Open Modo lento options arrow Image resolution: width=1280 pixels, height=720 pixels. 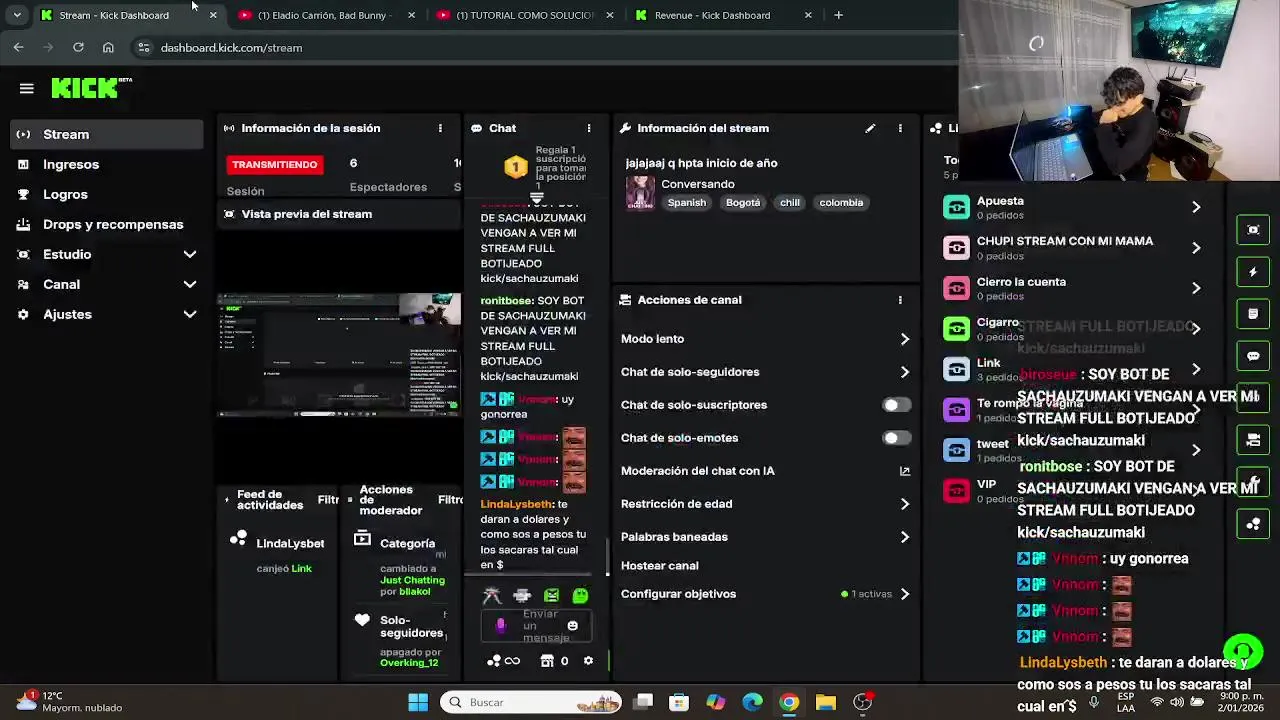(905, 339)
